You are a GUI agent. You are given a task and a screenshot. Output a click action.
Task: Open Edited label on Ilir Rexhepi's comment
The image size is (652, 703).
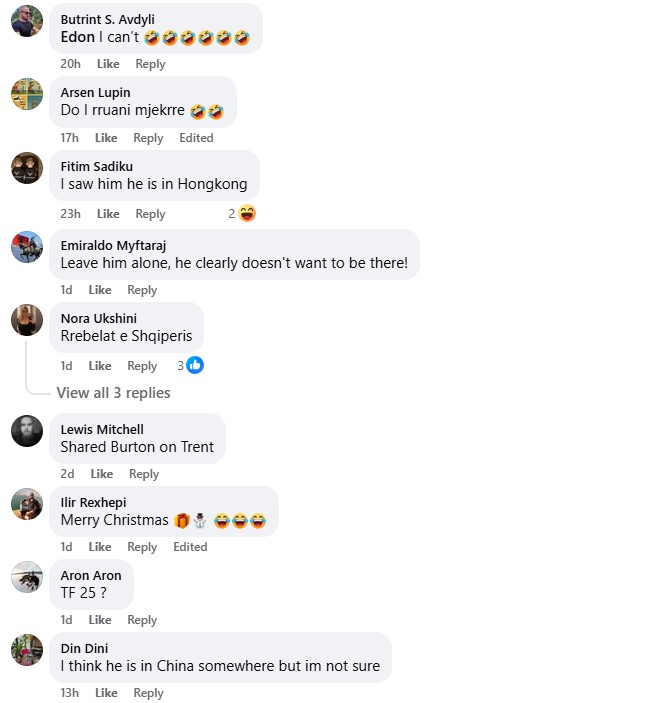pyautogui.click(x=190, y=547)
